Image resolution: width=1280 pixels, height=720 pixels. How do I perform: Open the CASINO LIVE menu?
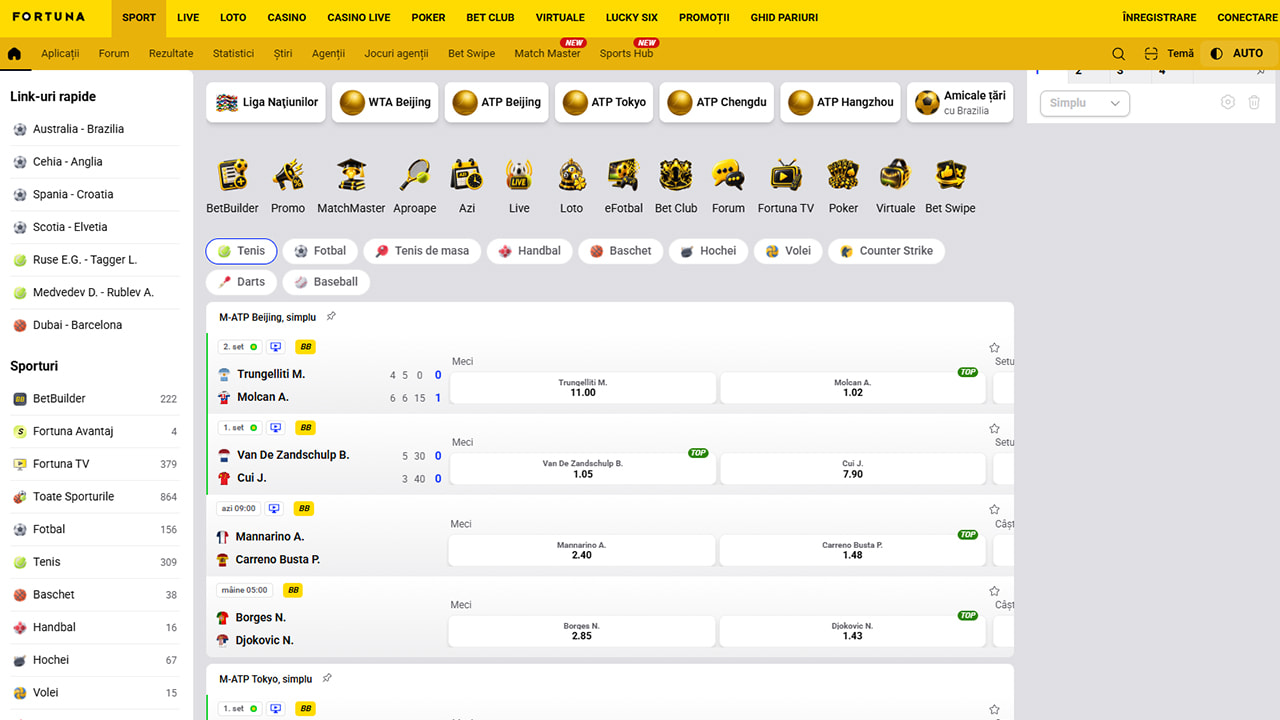[360, 18]
